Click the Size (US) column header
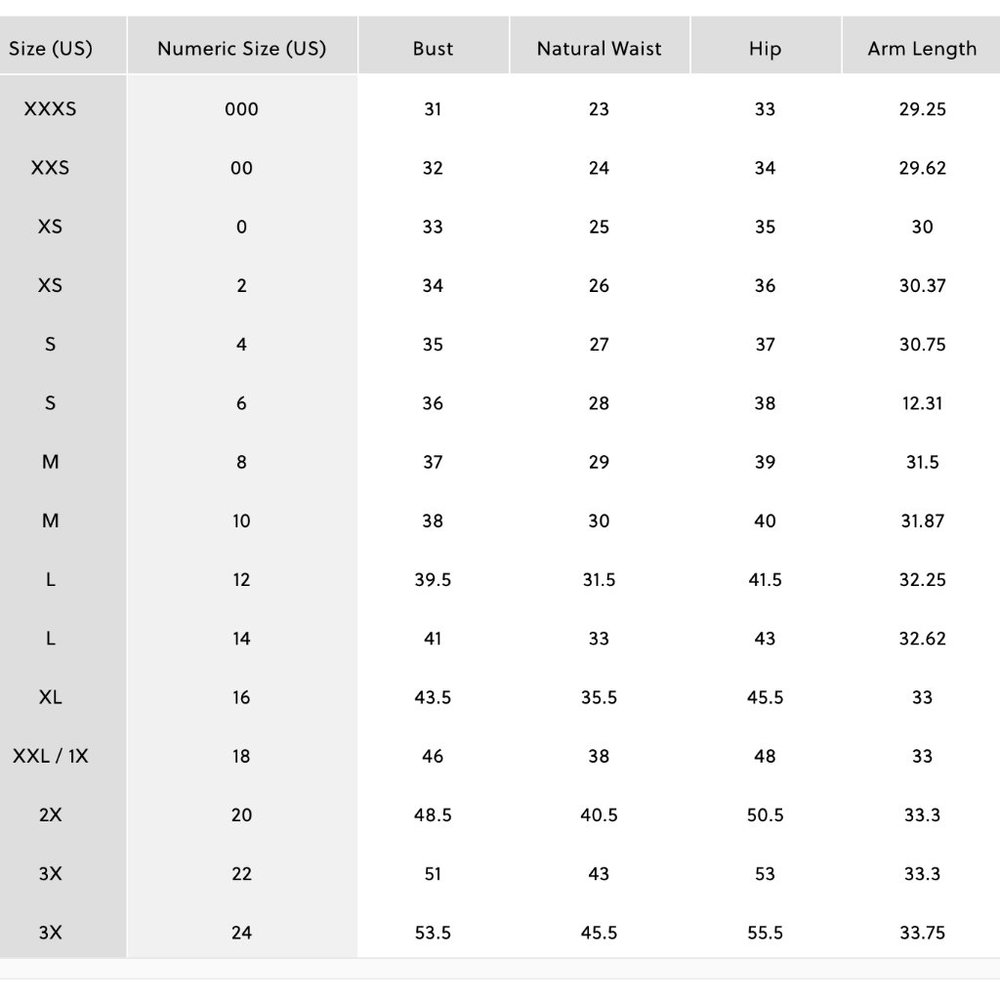The image size is (1000, 1000). tap(50, 48)
